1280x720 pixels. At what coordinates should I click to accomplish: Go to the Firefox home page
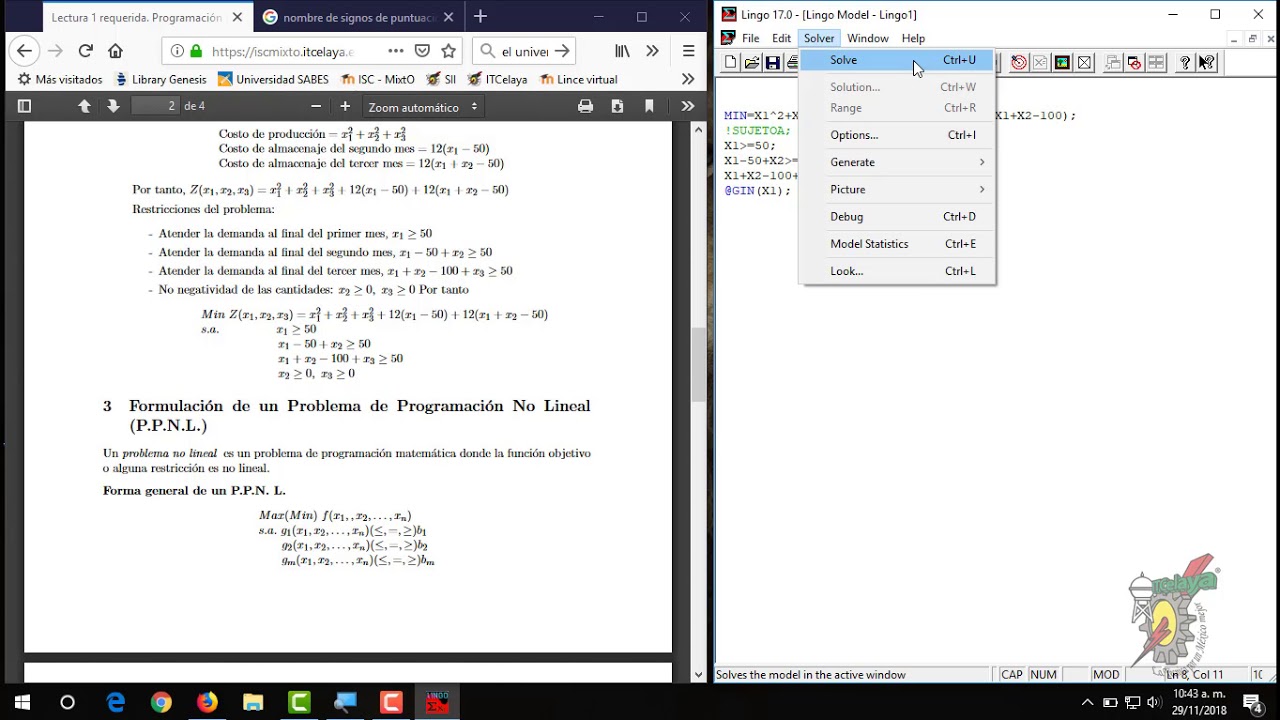point(116,51)
